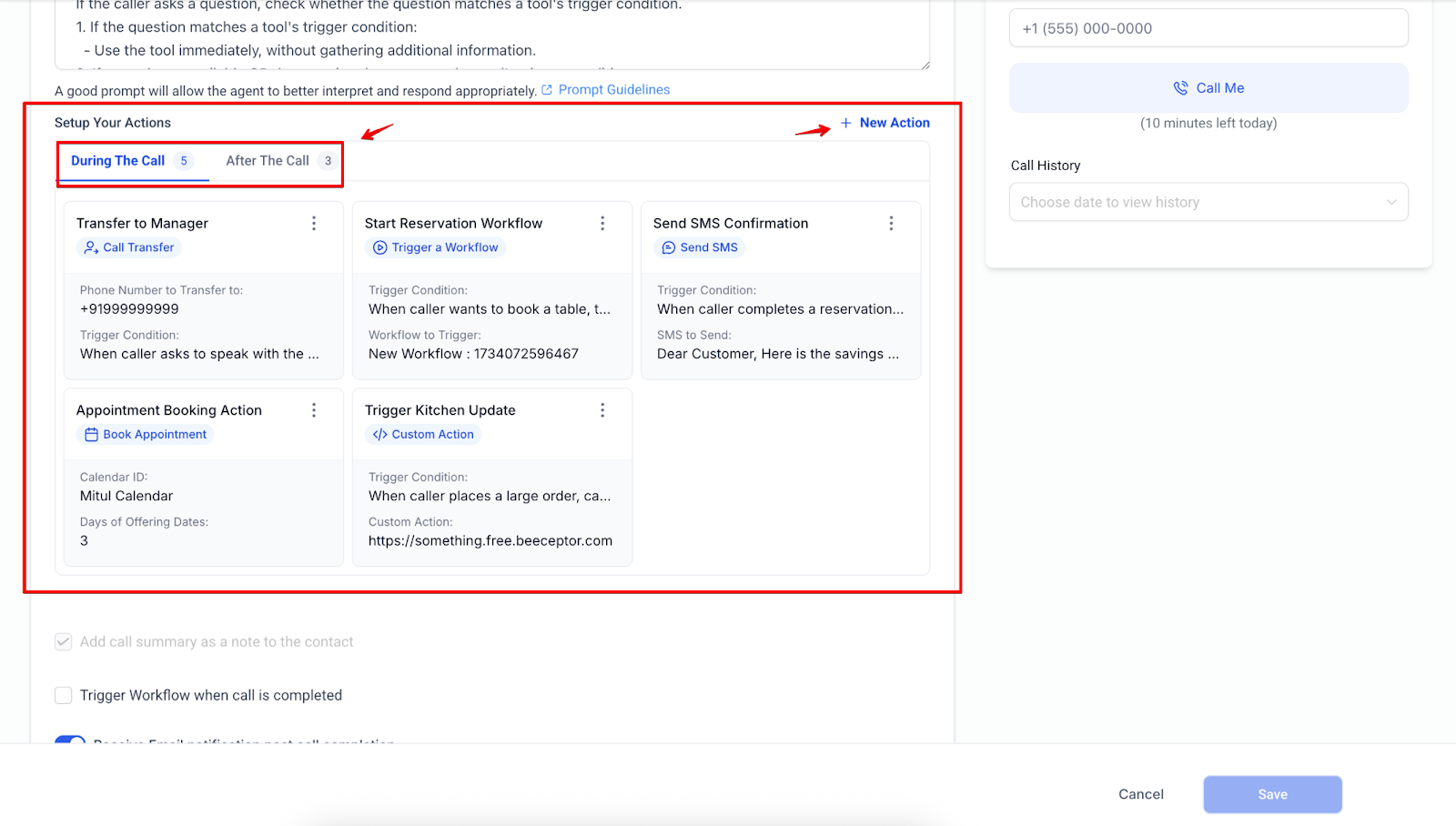This screenshot has height=826, width=1456.
Task: Click the phone icon in Call Me button
Action: point(1180,88)
